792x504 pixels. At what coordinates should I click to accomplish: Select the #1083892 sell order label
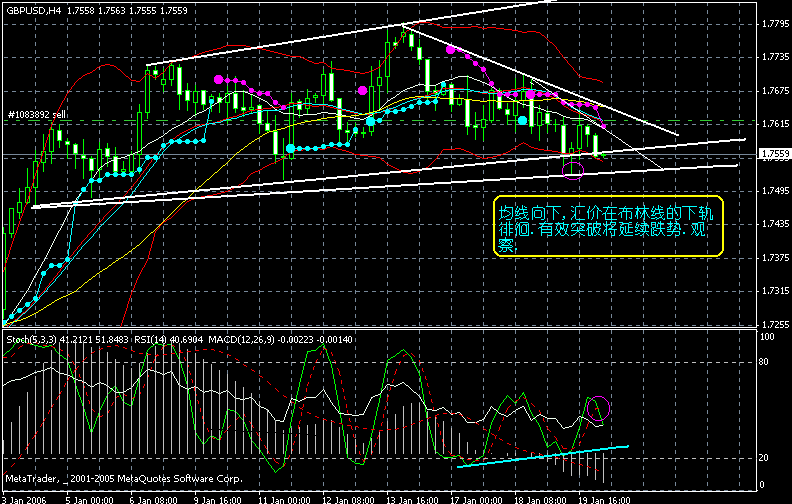point(37,115)
